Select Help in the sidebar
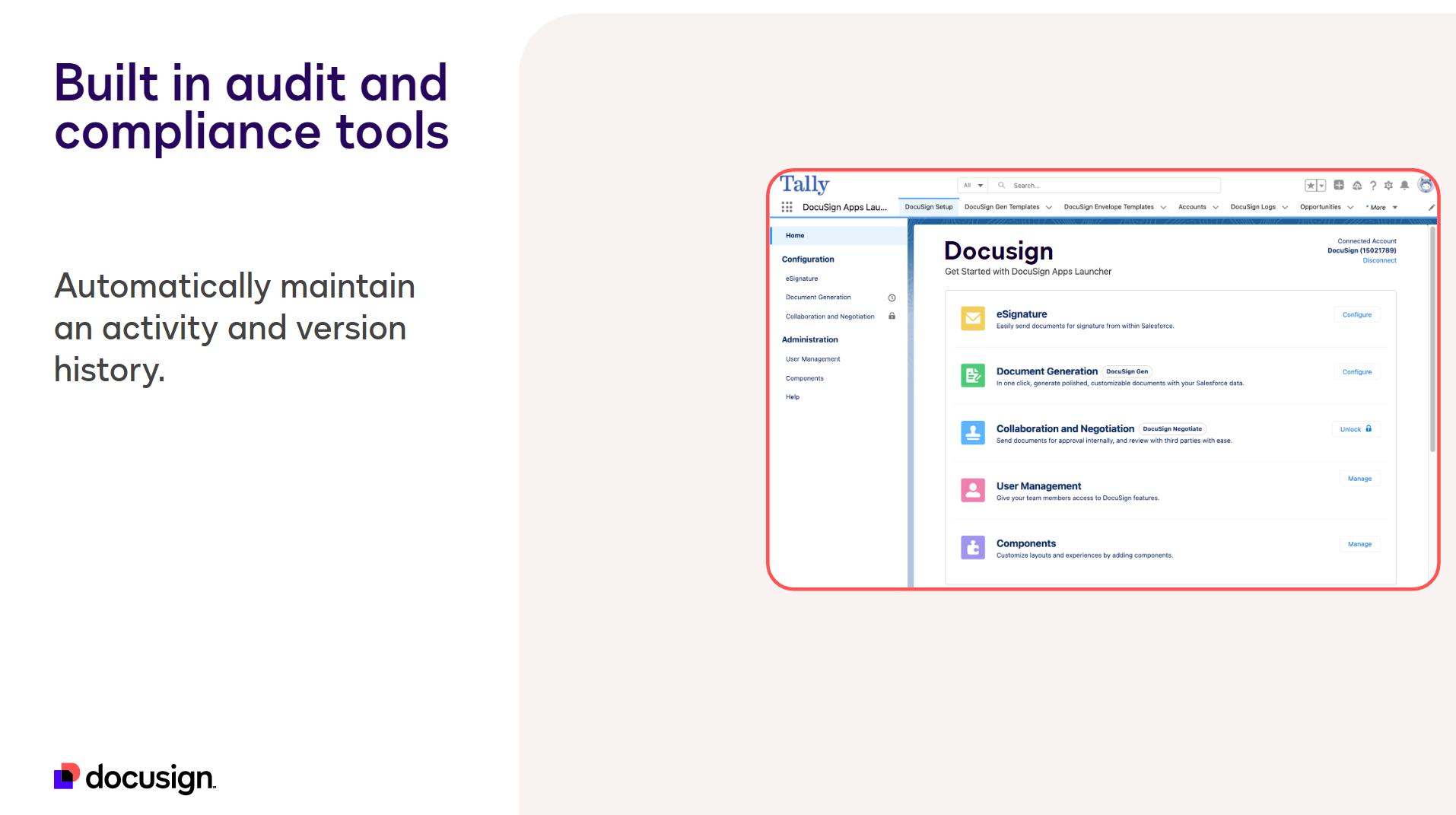This screenshot has height=815, width=1456. (793, 397)
